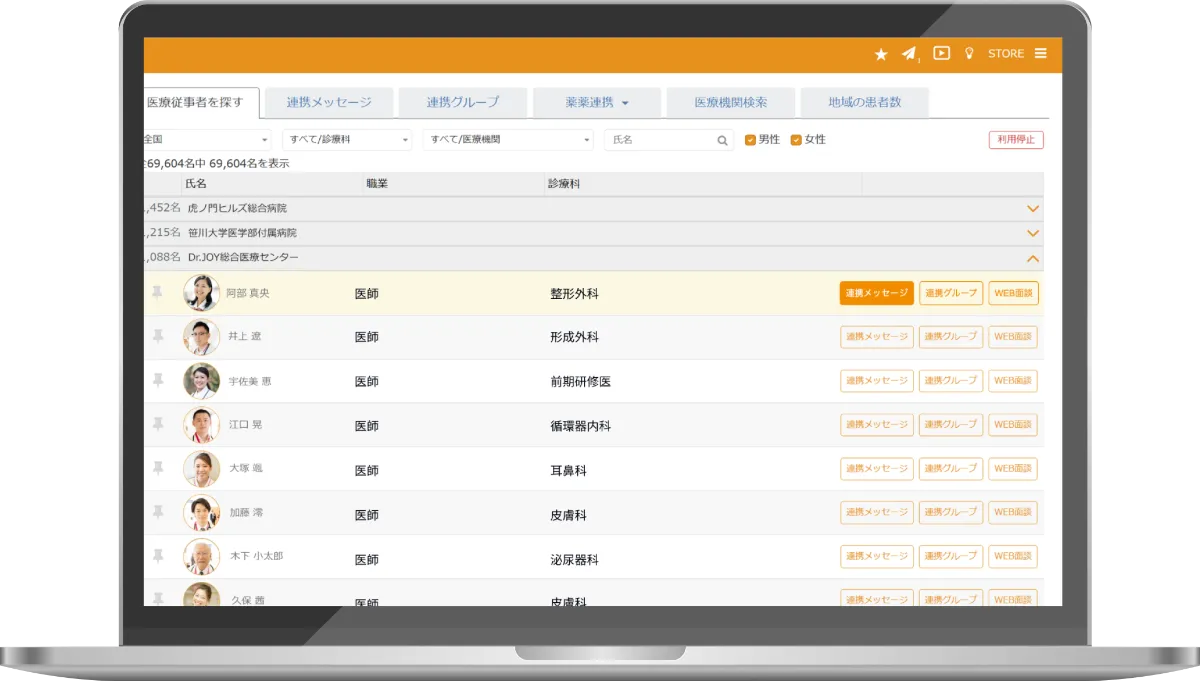Open STORE in the header
Screen dimensions: 1200x681
1006,54
